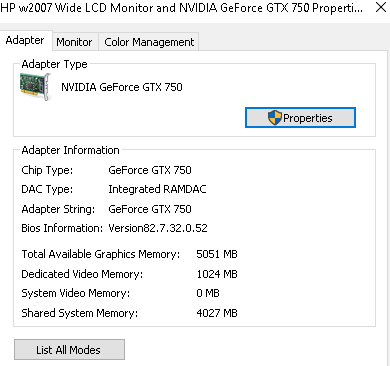Screen dimensions: 390x366
Task: Click the graphics adapter card icon
Action: coord(35,87)
